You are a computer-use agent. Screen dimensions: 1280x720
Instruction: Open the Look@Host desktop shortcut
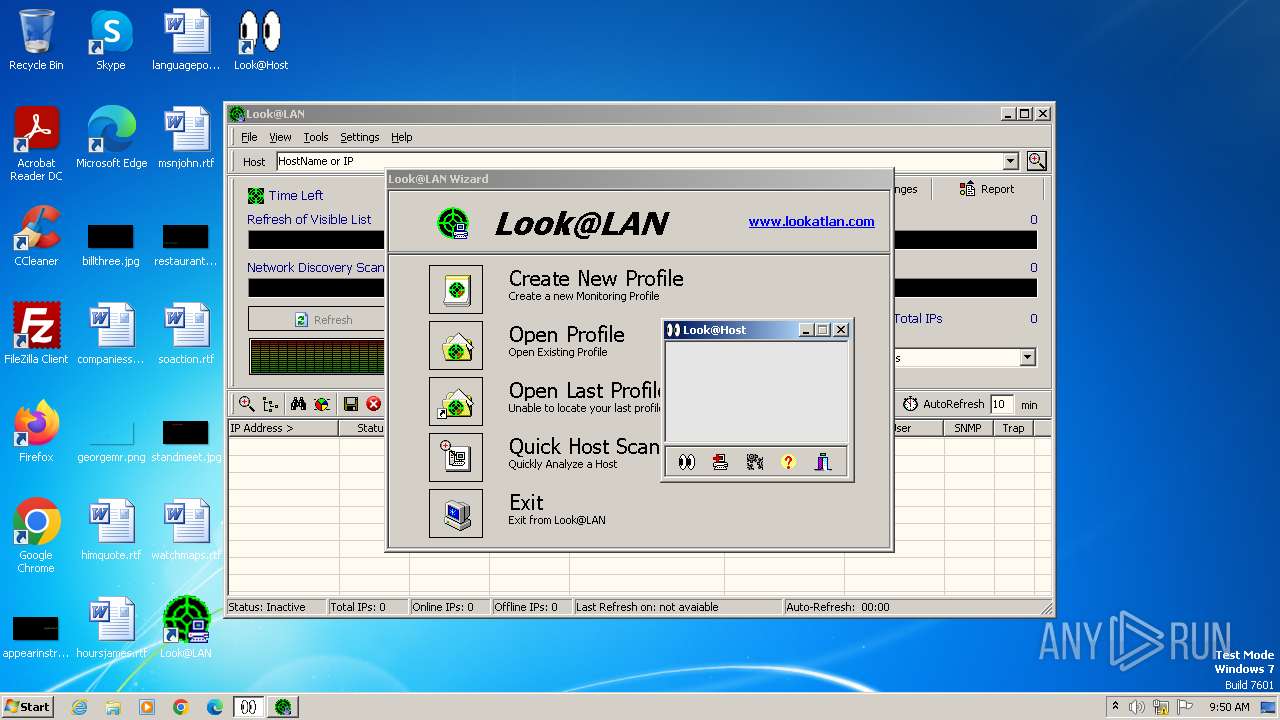tap(260, 40)
